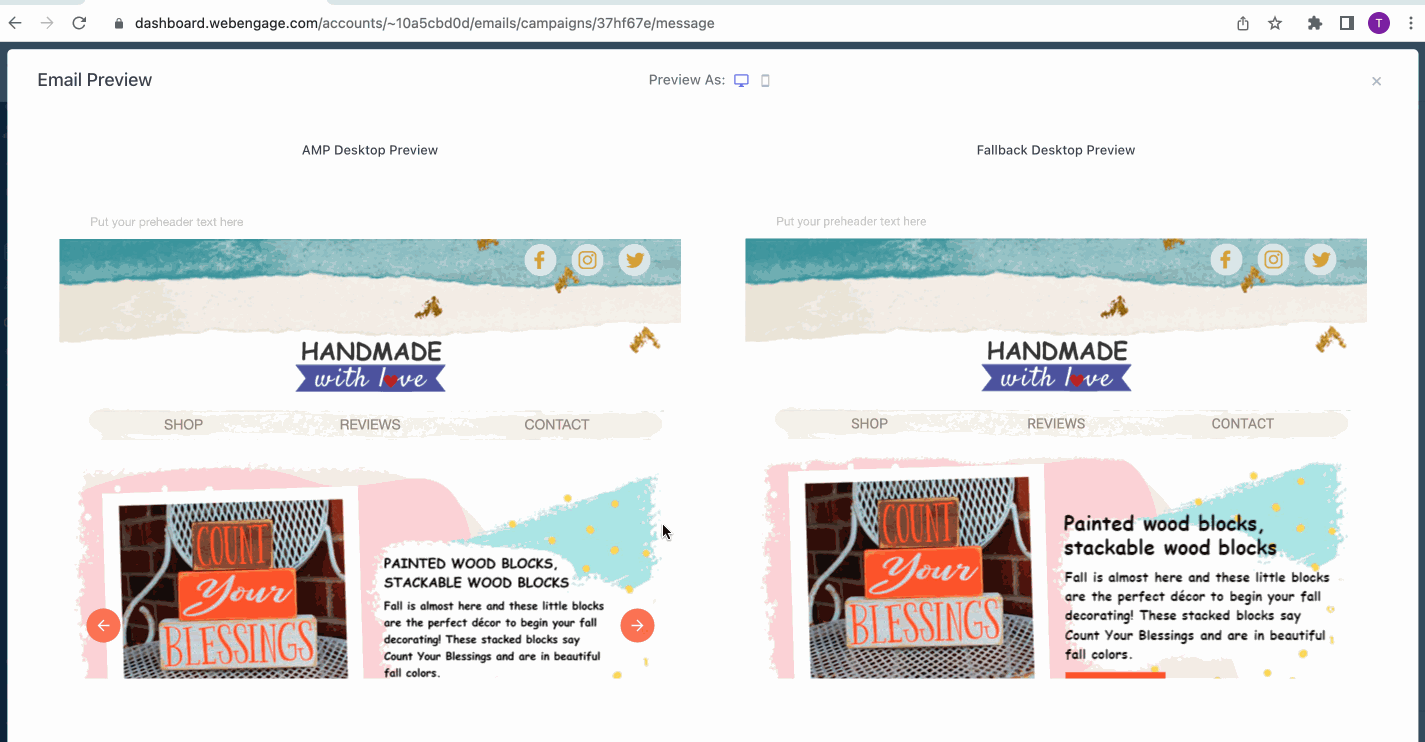This screenshot has height=742, width=1425.
Task: Reload the browser page
Action: 79,23
